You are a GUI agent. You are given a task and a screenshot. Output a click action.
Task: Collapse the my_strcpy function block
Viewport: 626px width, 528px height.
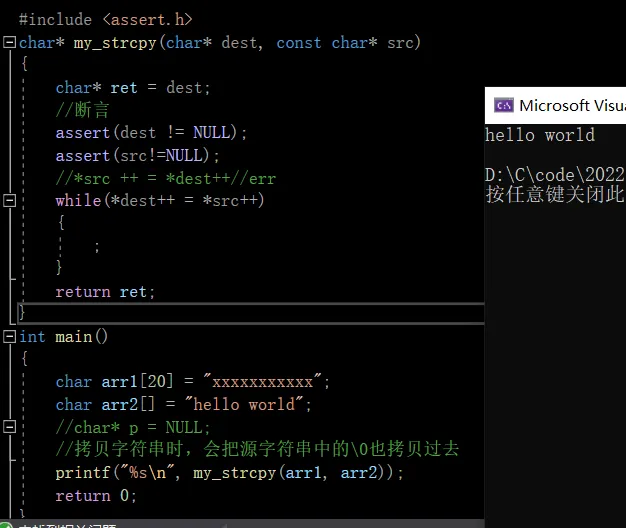10,42
